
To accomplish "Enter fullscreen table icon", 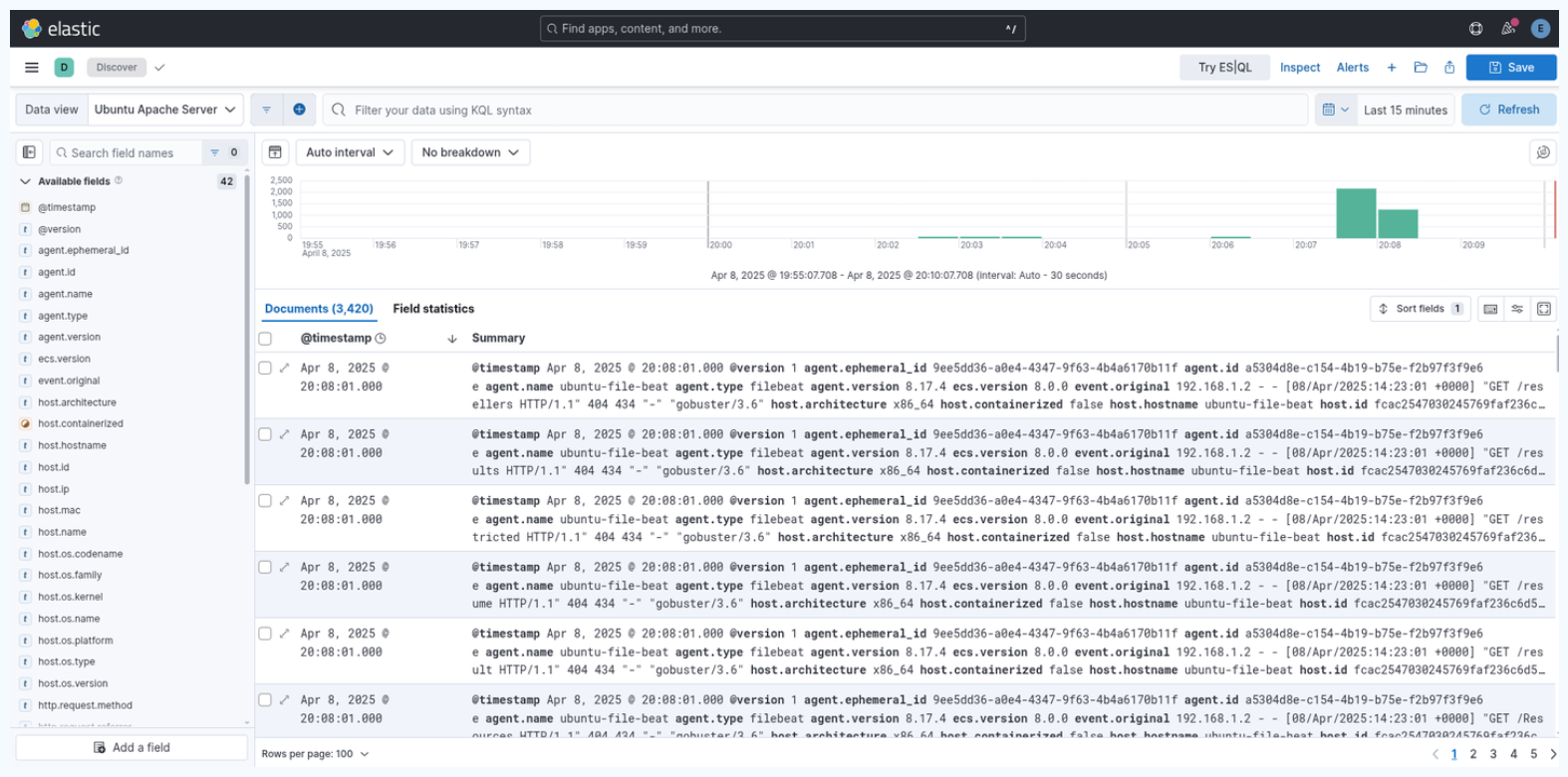I will point(1544,309).
